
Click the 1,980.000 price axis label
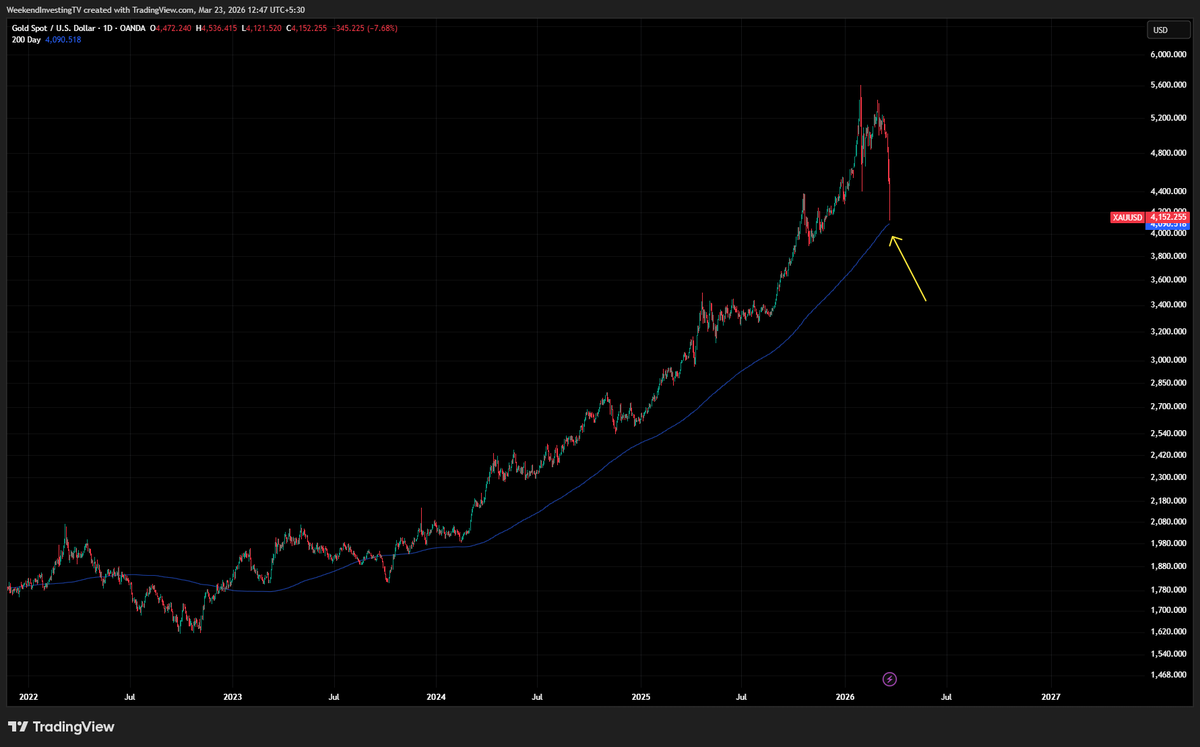tap(1167, 543)
